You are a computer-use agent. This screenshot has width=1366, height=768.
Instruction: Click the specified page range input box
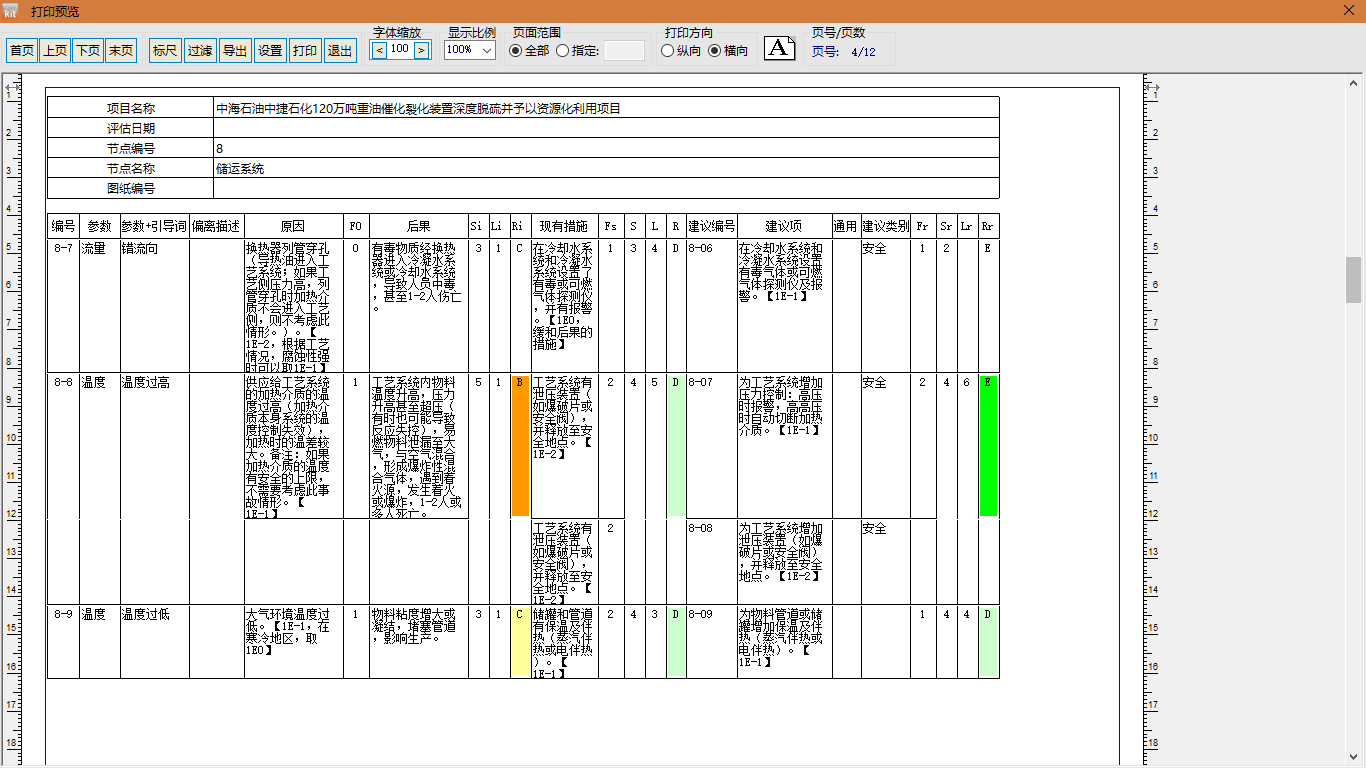pyautogui.click(x=624, y=51)
